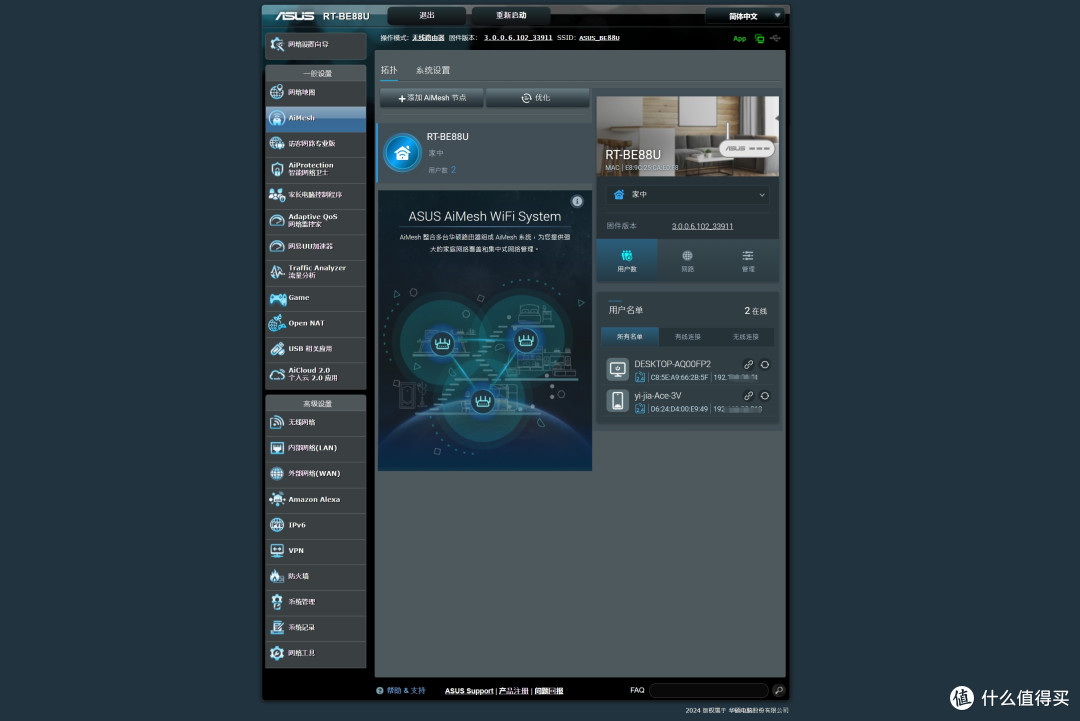This screenshot has height=721, width=1080.
Task: Click 添加 AiMesh 节点 button
Action: click(432, 98)
